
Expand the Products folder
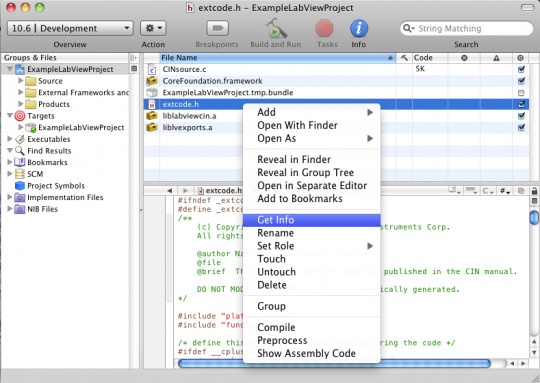point(21,104)
